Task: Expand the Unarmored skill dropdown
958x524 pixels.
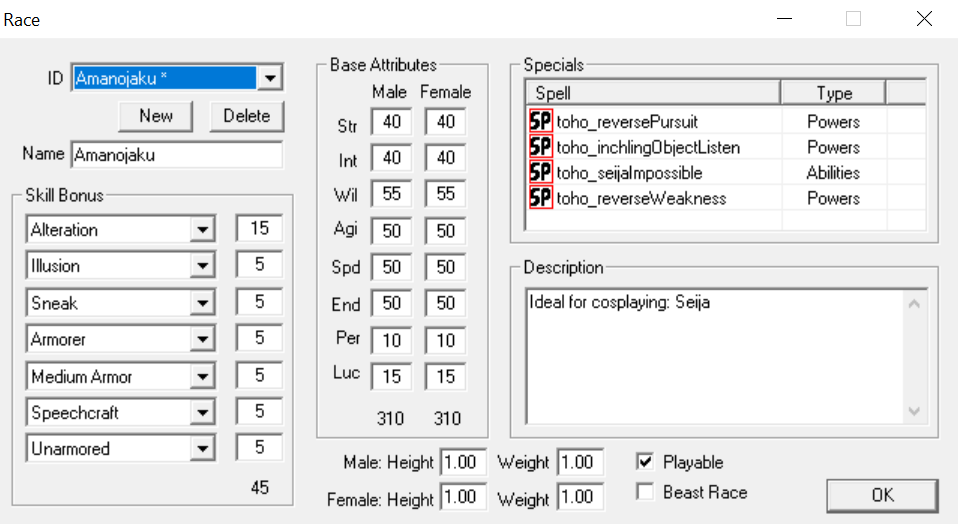Action: (204, 449)
